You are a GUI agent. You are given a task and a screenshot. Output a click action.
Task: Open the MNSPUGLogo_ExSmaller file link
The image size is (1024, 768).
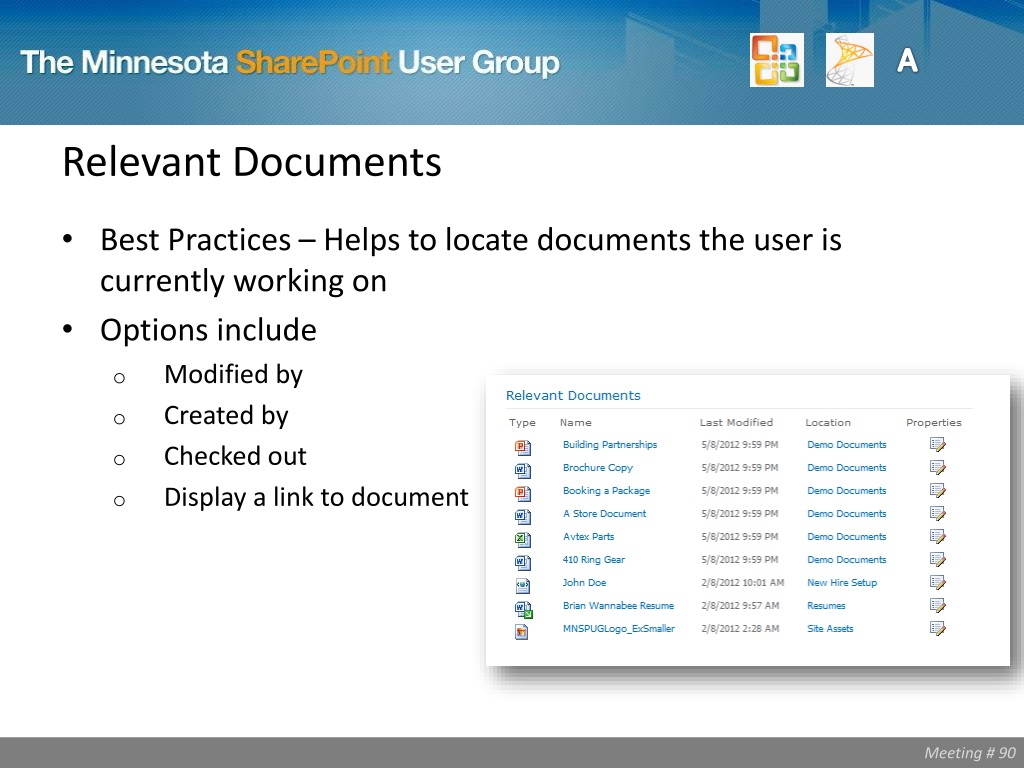click(x=618, y=629)
